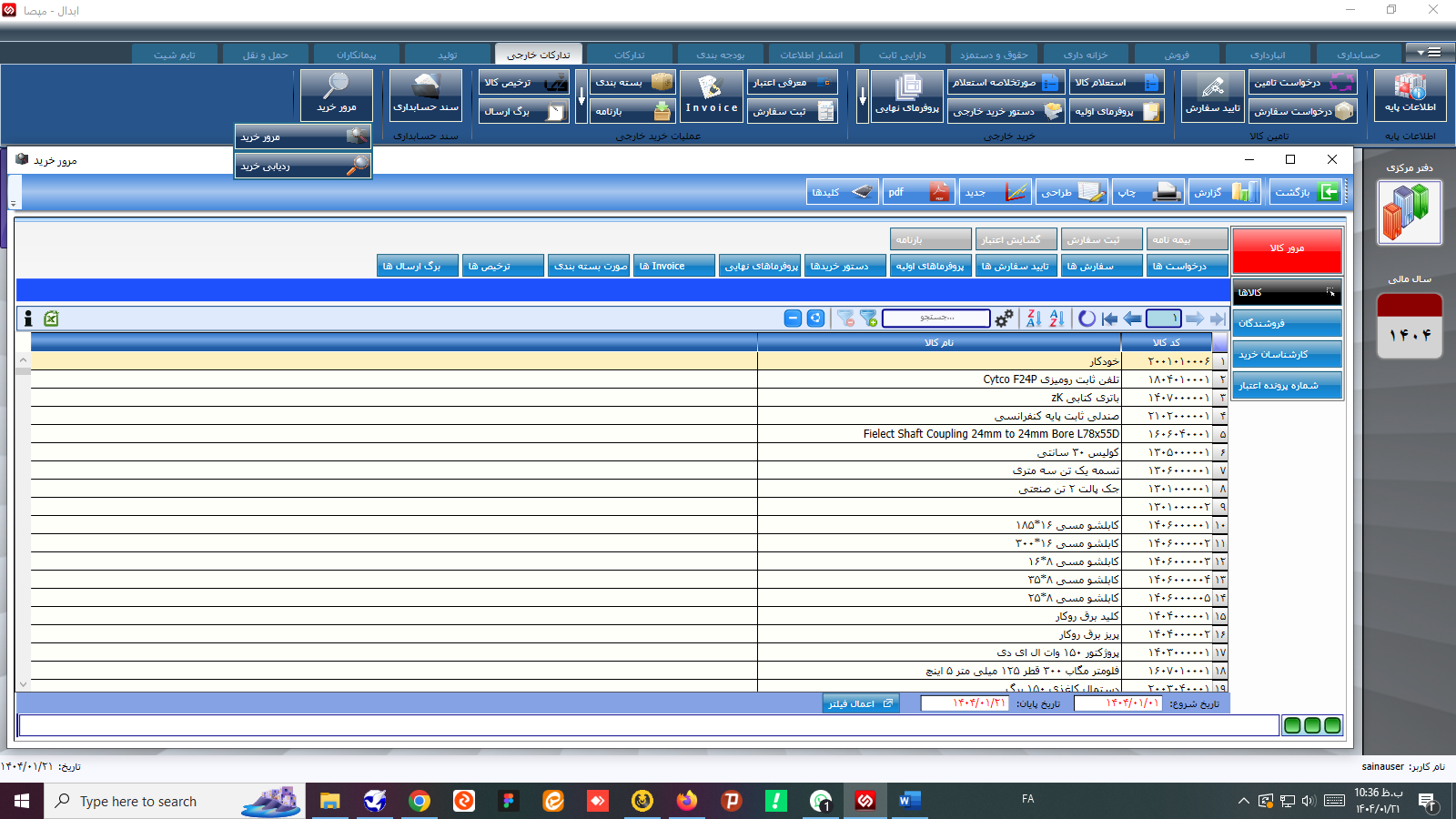Toggle collapse rows with blue minus button
This screenshot has width=1456, height=819.
(791, 319)
